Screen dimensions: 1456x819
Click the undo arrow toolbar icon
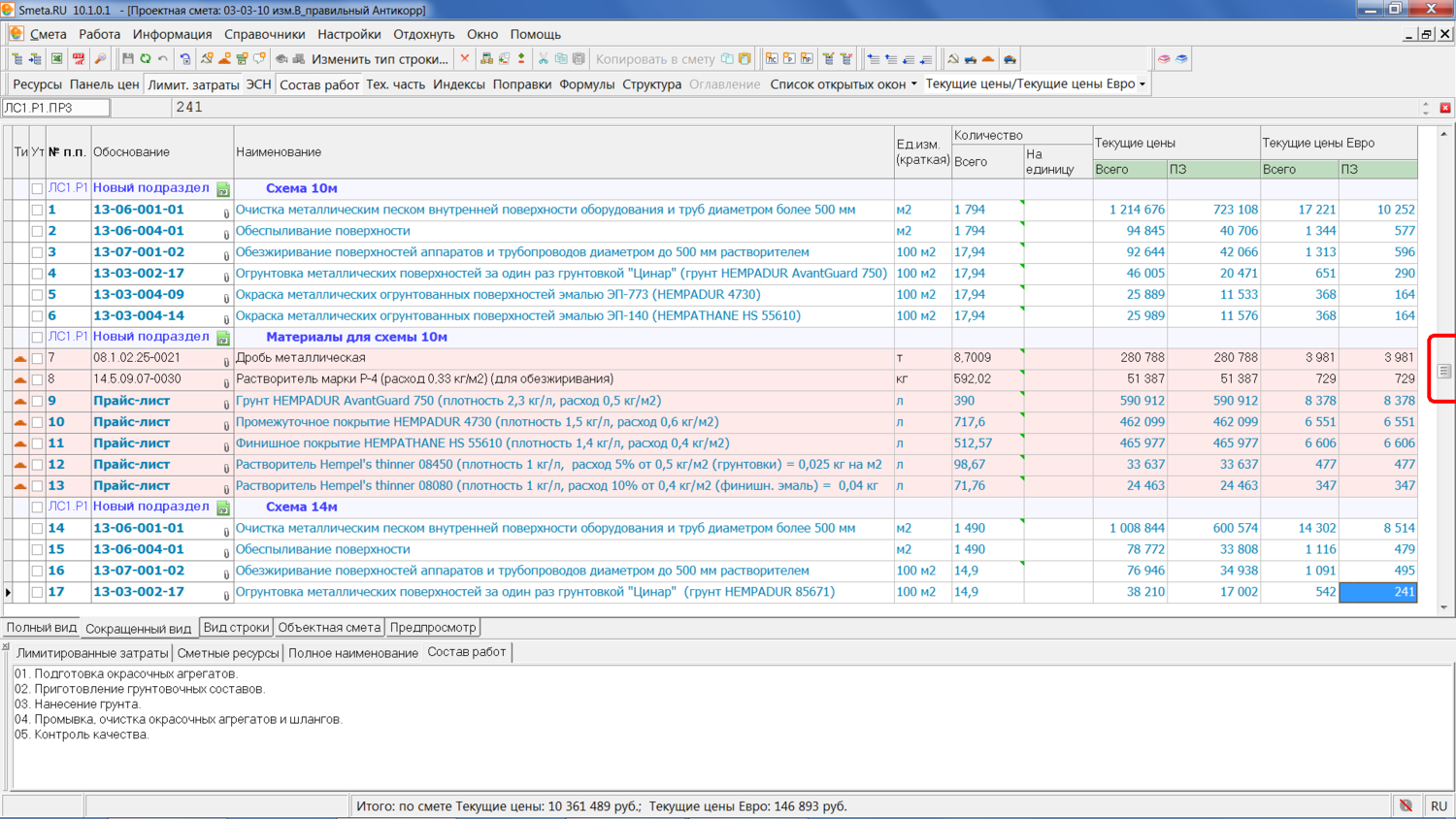(163, 59)
